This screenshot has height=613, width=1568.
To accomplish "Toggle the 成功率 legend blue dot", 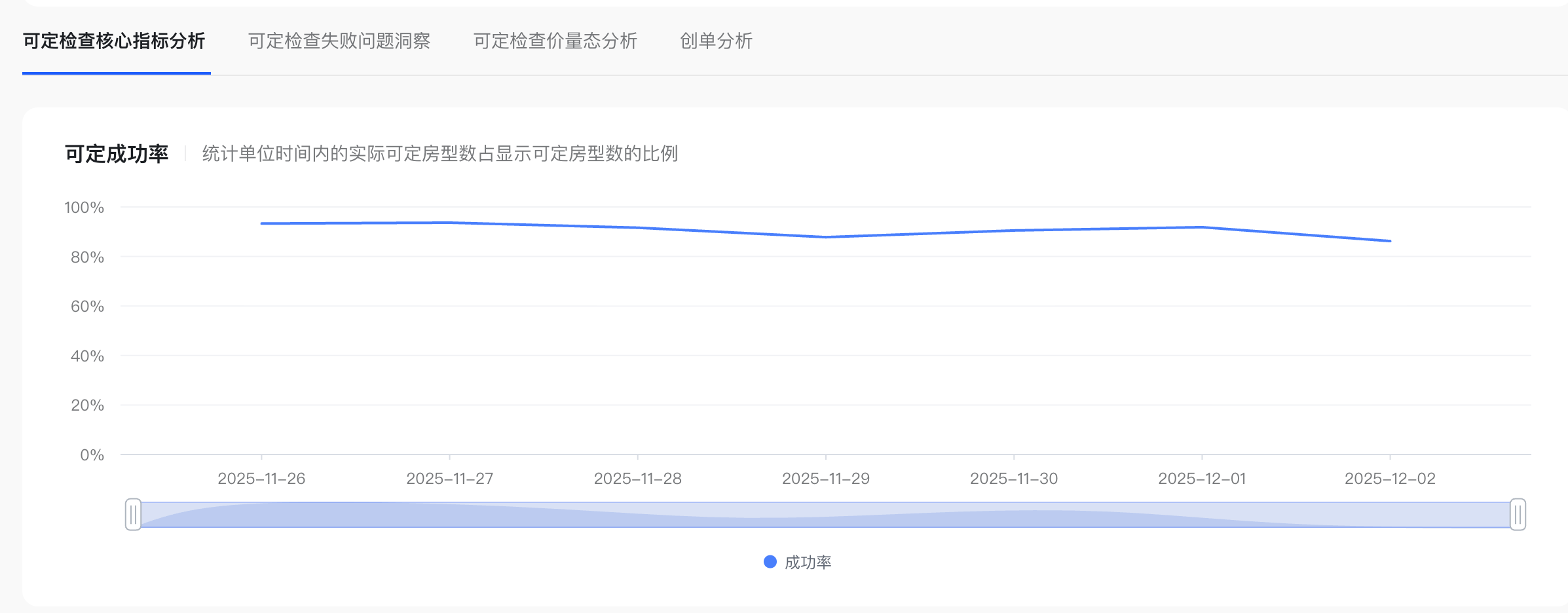I will click(x=770, y=562).
